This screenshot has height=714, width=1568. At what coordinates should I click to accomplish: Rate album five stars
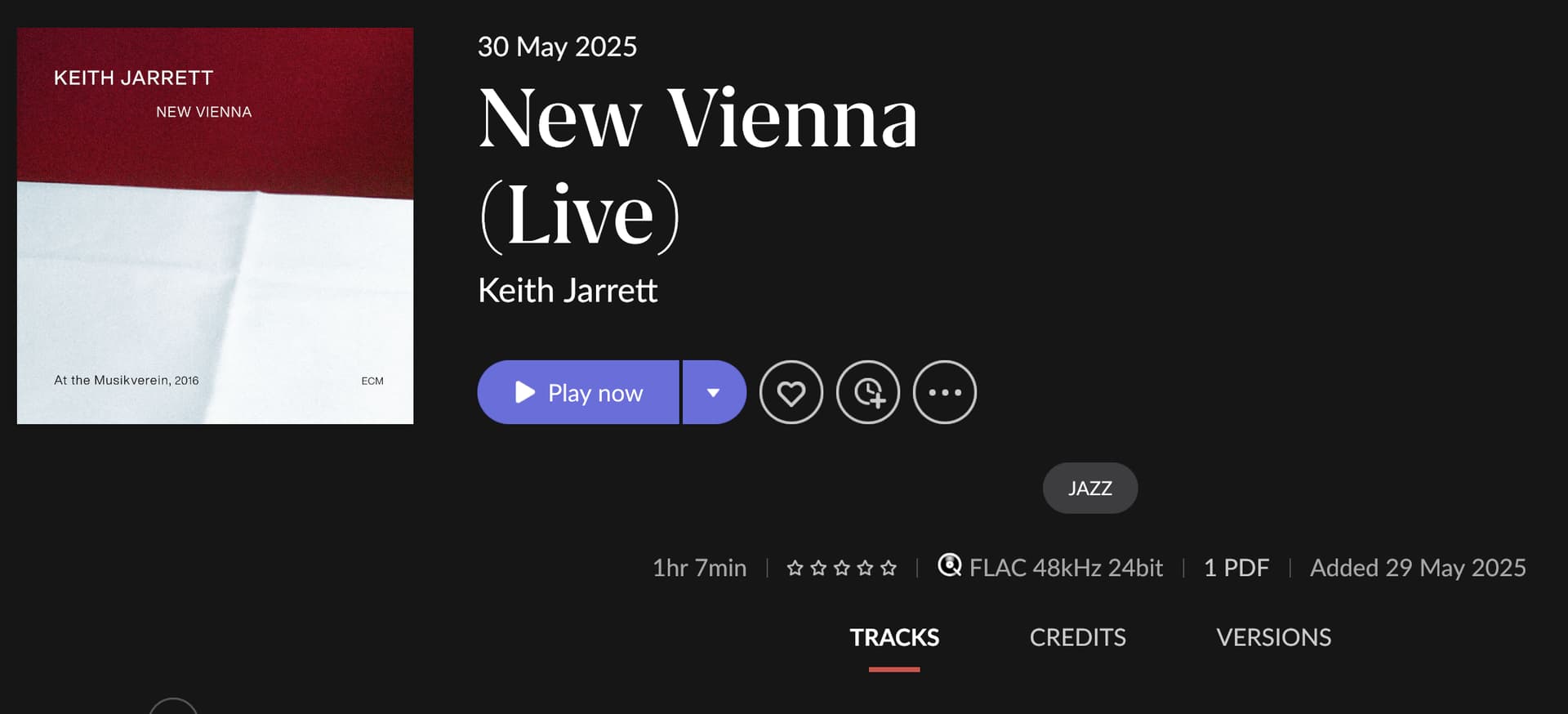(x=889, y=568)
